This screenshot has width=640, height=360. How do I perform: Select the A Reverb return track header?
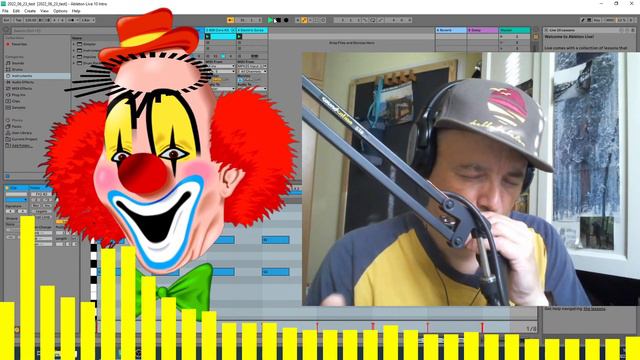451,30
